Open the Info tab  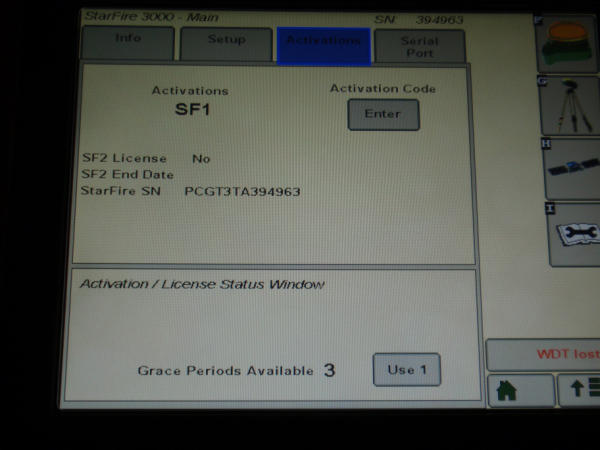pyautogui.click(x=128, y=42)
